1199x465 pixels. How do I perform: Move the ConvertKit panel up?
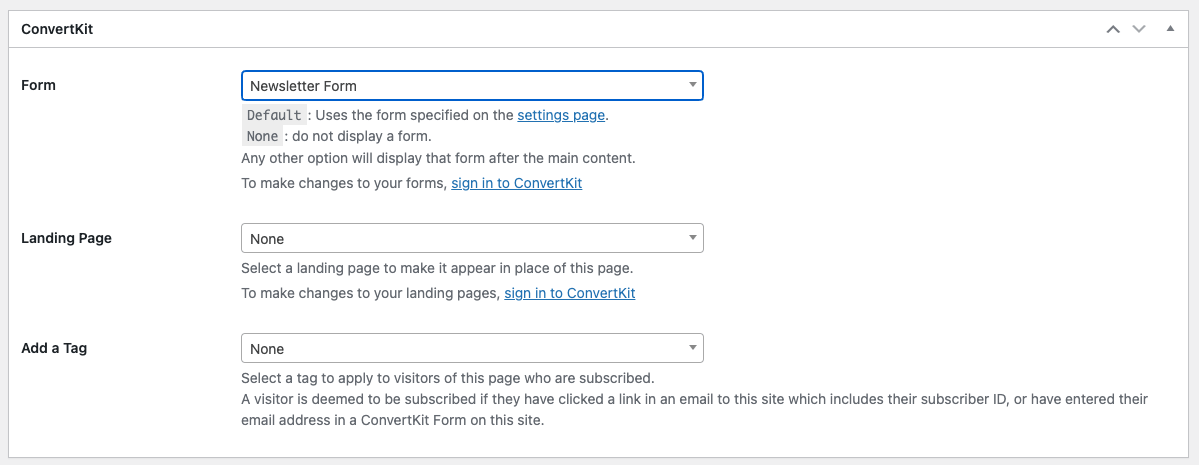(1113, 29)
